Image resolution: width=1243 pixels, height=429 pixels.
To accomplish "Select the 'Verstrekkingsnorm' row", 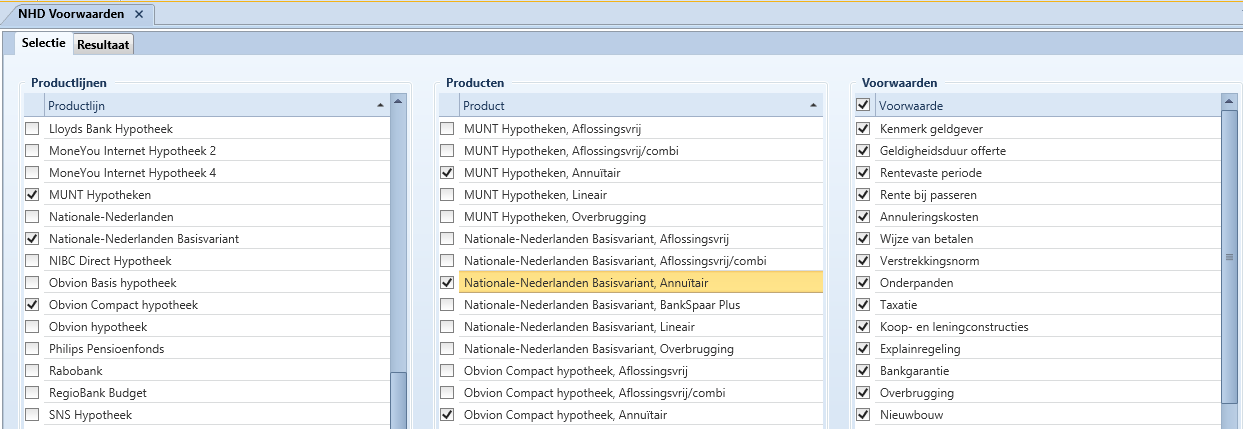I will [1038, 261].
